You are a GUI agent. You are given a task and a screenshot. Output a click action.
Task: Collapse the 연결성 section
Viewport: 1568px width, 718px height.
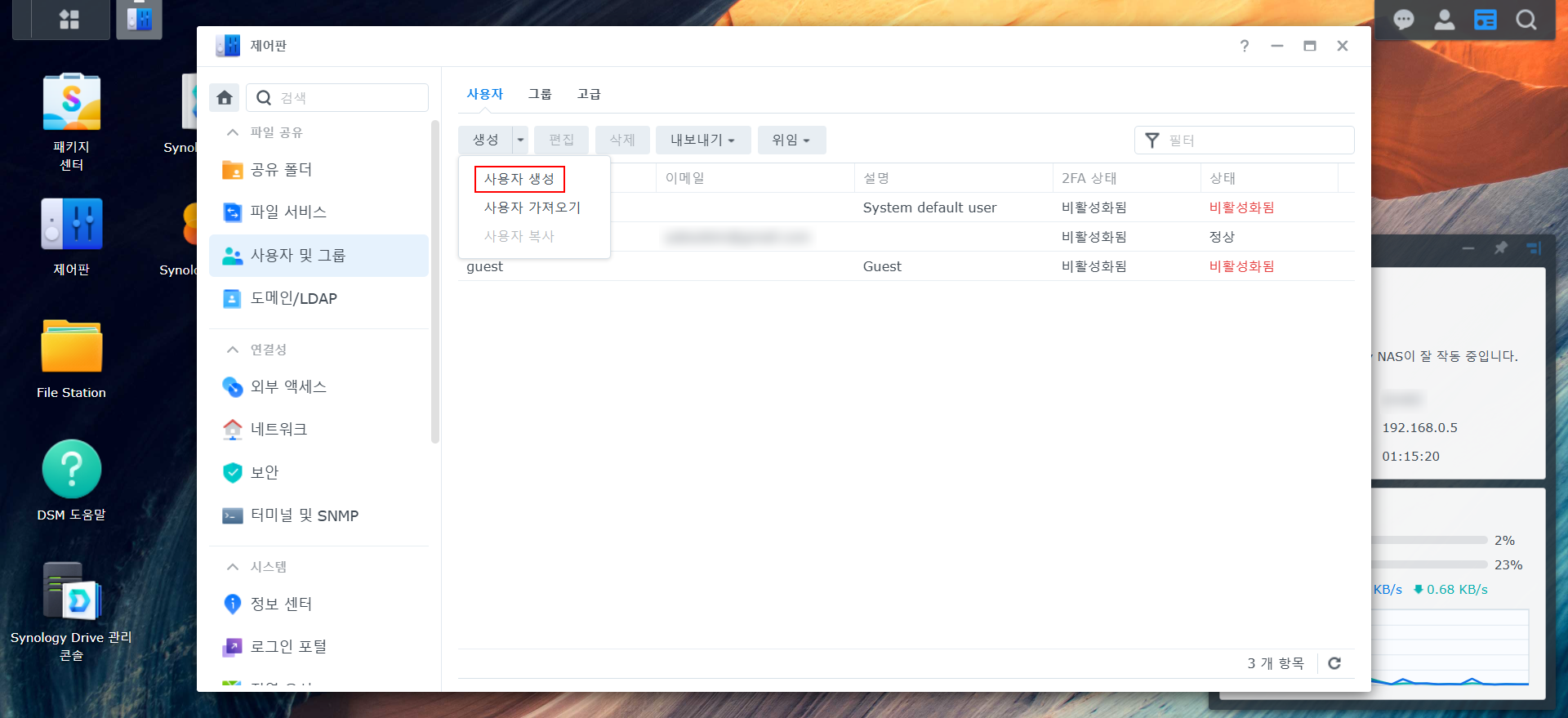(233, 350)
